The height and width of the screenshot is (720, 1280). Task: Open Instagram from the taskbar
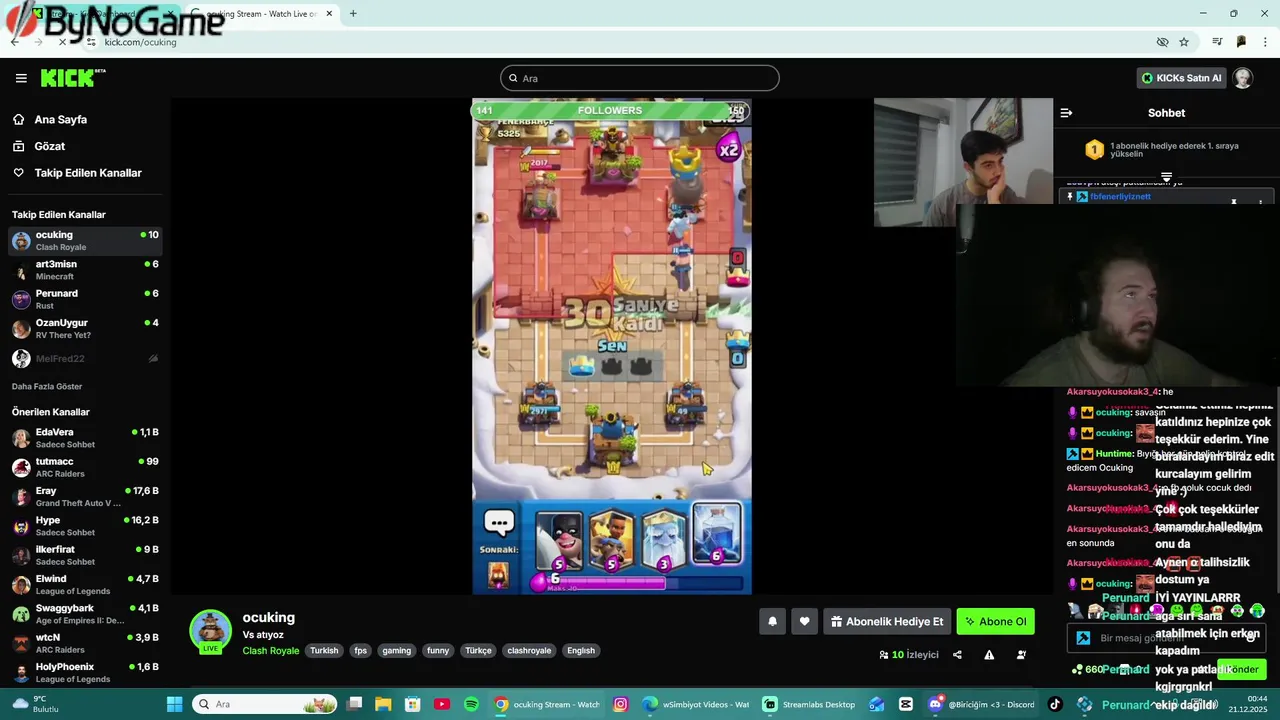[x=620, y=704]
